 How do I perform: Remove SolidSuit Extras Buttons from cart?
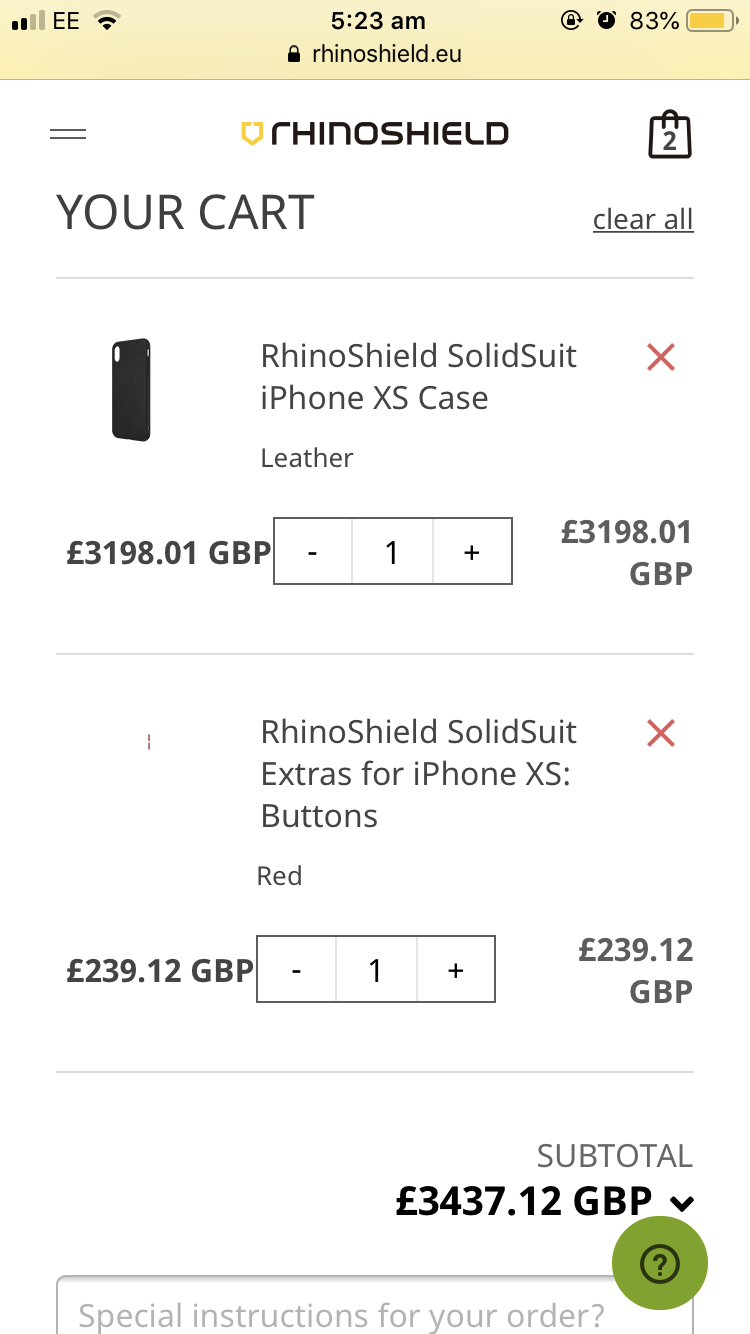point(661,734)
